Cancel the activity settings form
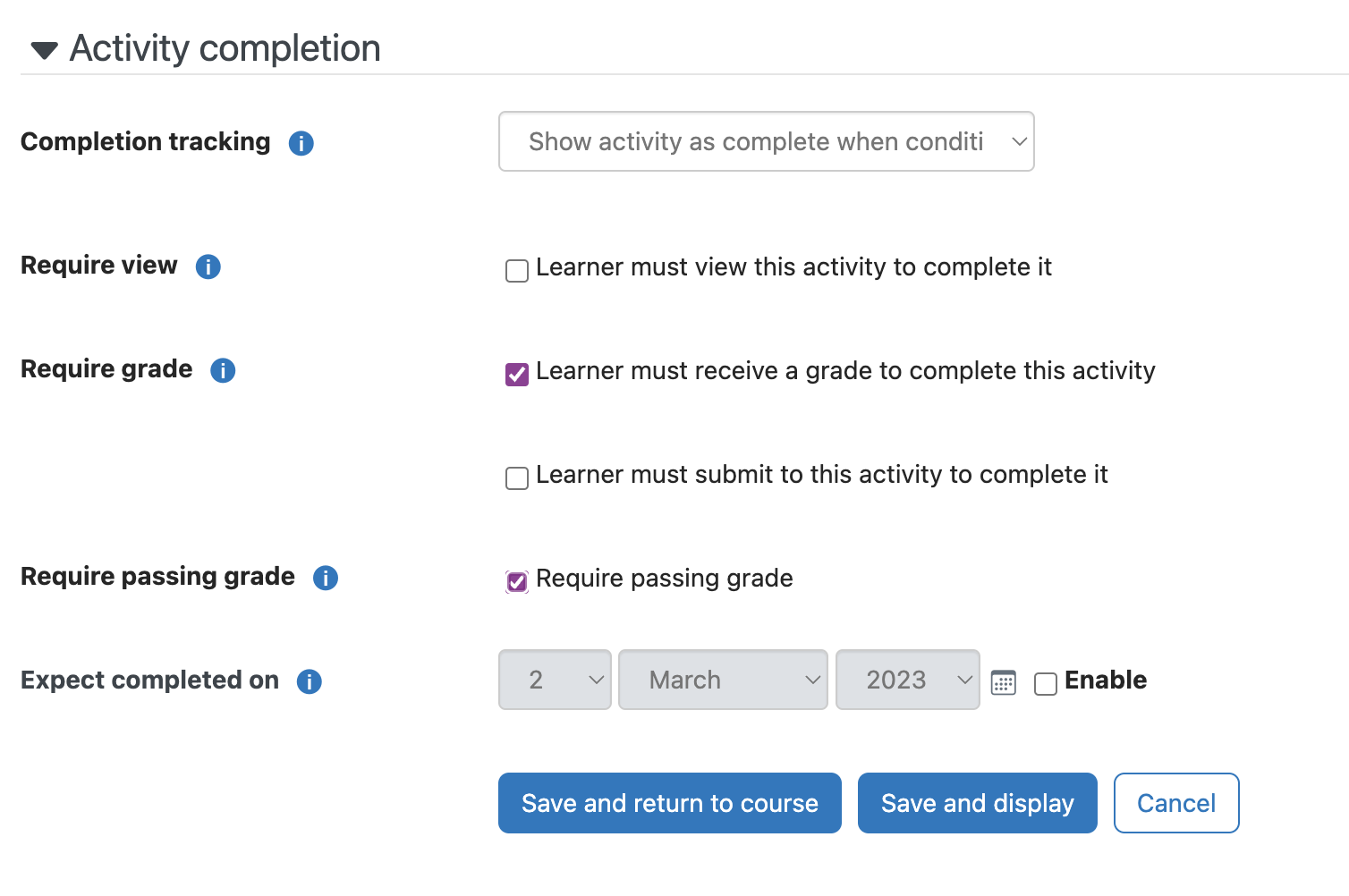The height and width of the screenshot is (896, 1349). tap(1176, 803)
